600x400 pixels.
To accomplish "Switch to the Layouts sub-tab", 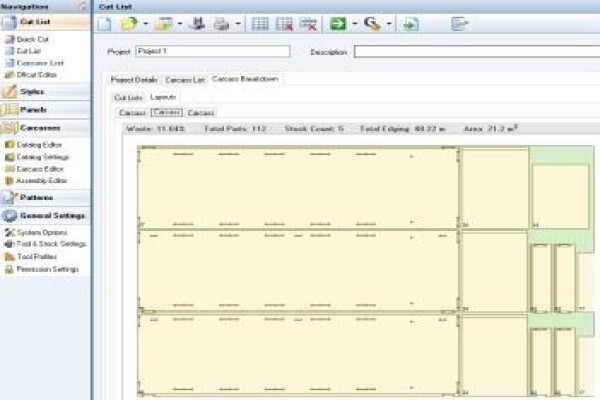I will pyautogui.click(x=163, y=97).
